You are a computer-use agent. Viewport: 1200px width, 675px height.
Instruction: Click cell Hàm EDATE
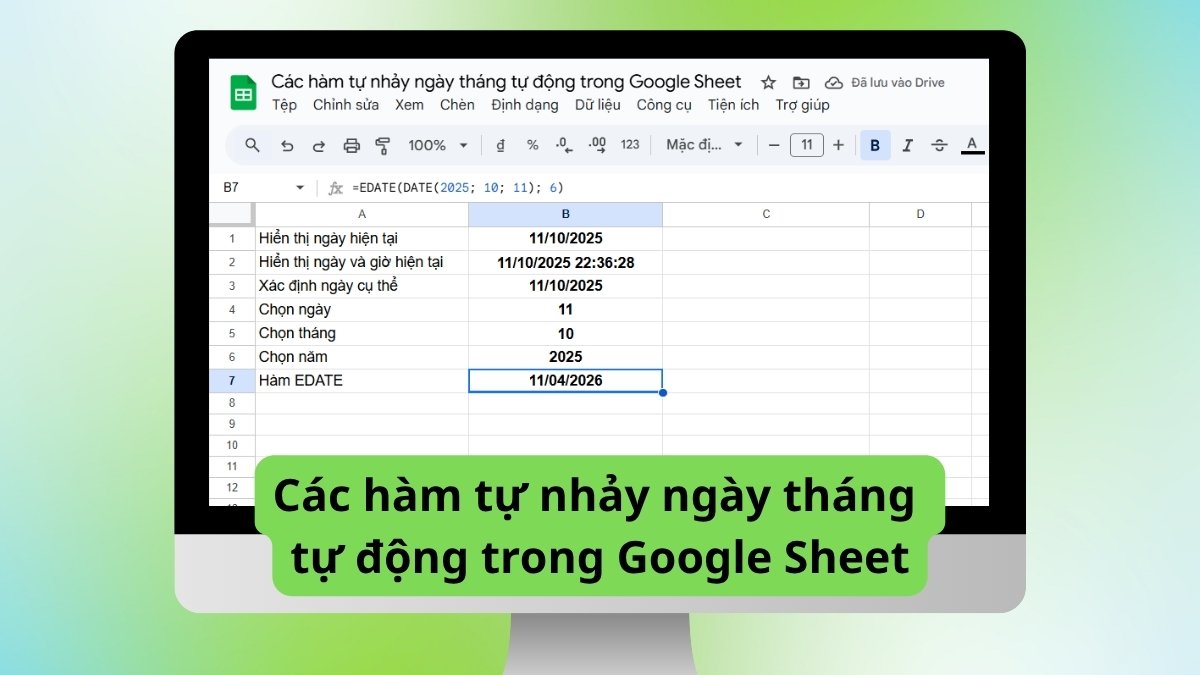(361, 381)
